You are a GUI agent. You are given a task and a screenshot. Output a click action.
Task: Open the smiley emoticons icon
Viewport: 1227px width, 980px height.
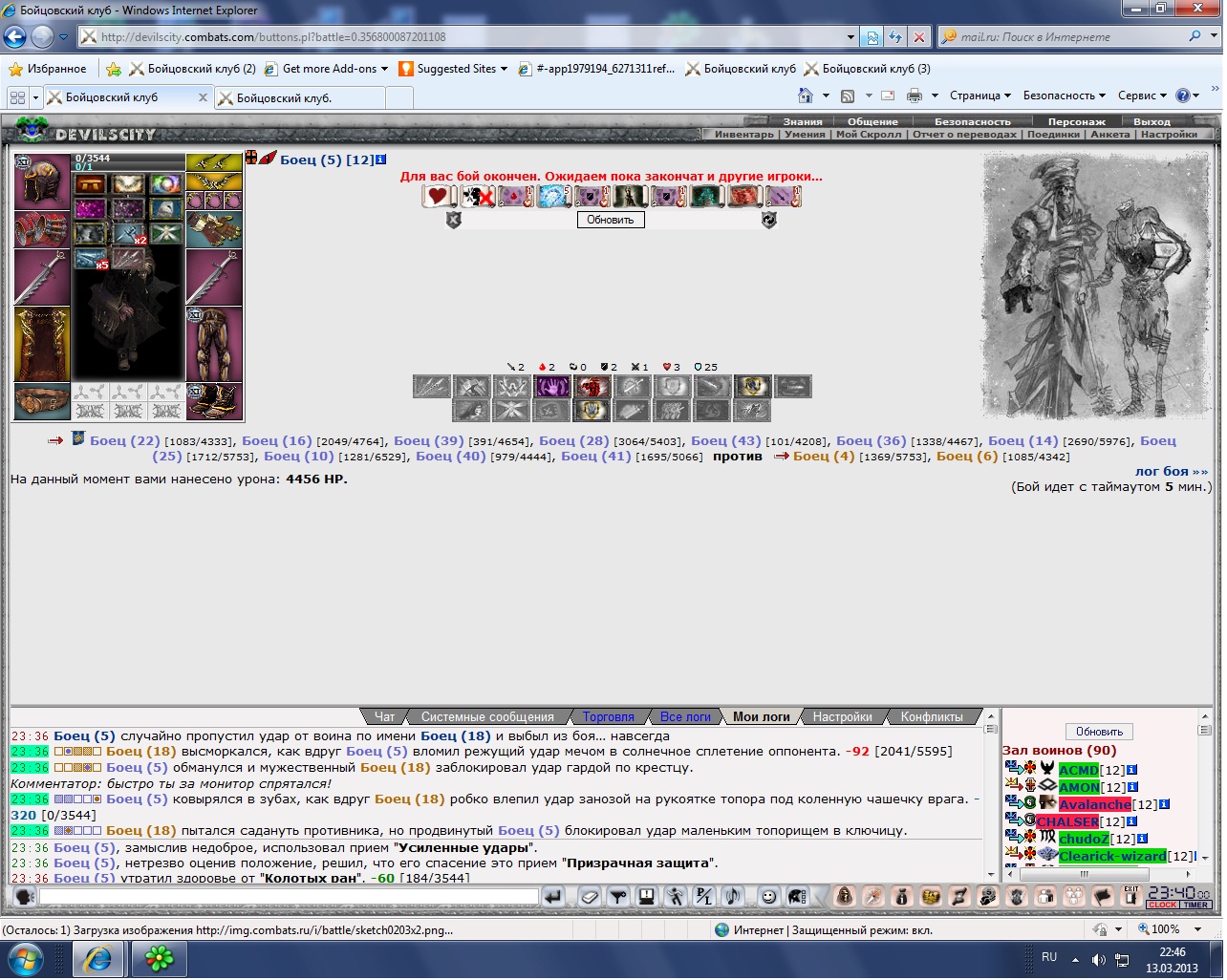tap(768, 897)
